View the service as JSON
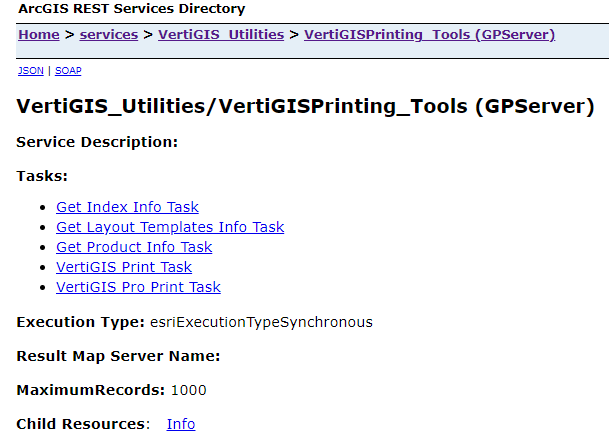This screenshot has height=448, width=609. coord(31,71)
